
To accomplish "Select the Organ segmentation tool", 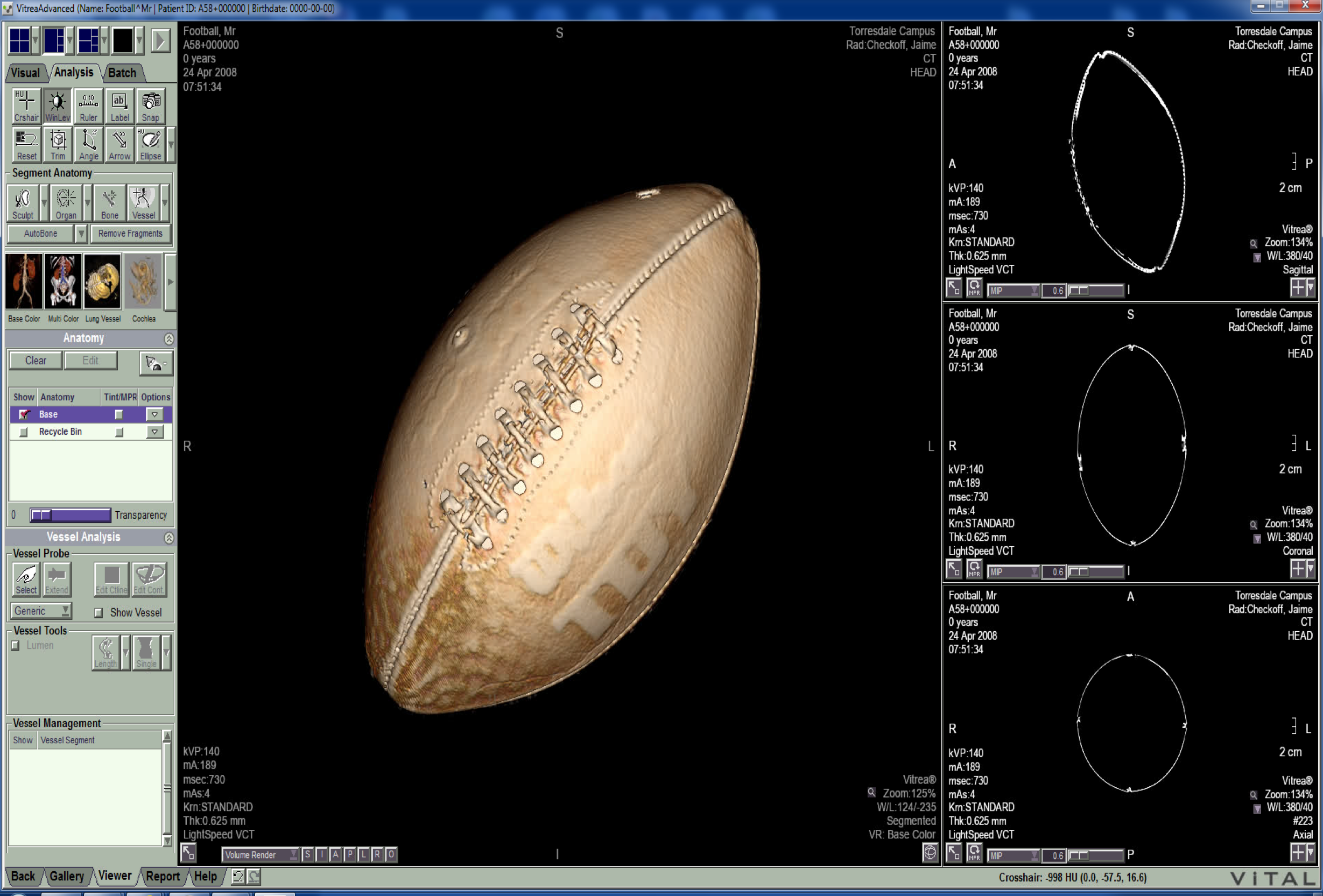I will 66,203.
